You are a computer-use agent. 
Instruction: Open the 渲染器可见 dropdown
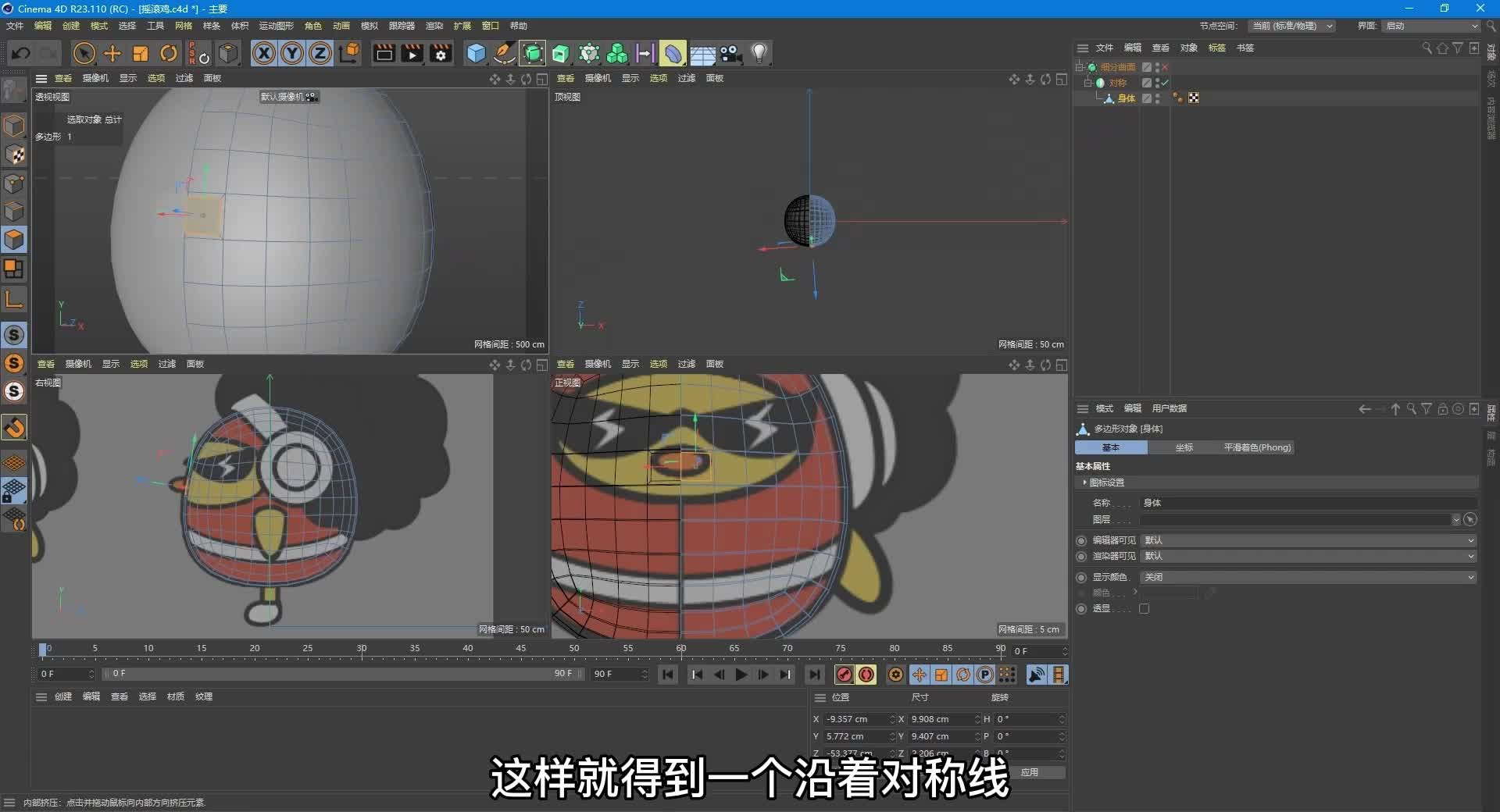coord(1309,556)
